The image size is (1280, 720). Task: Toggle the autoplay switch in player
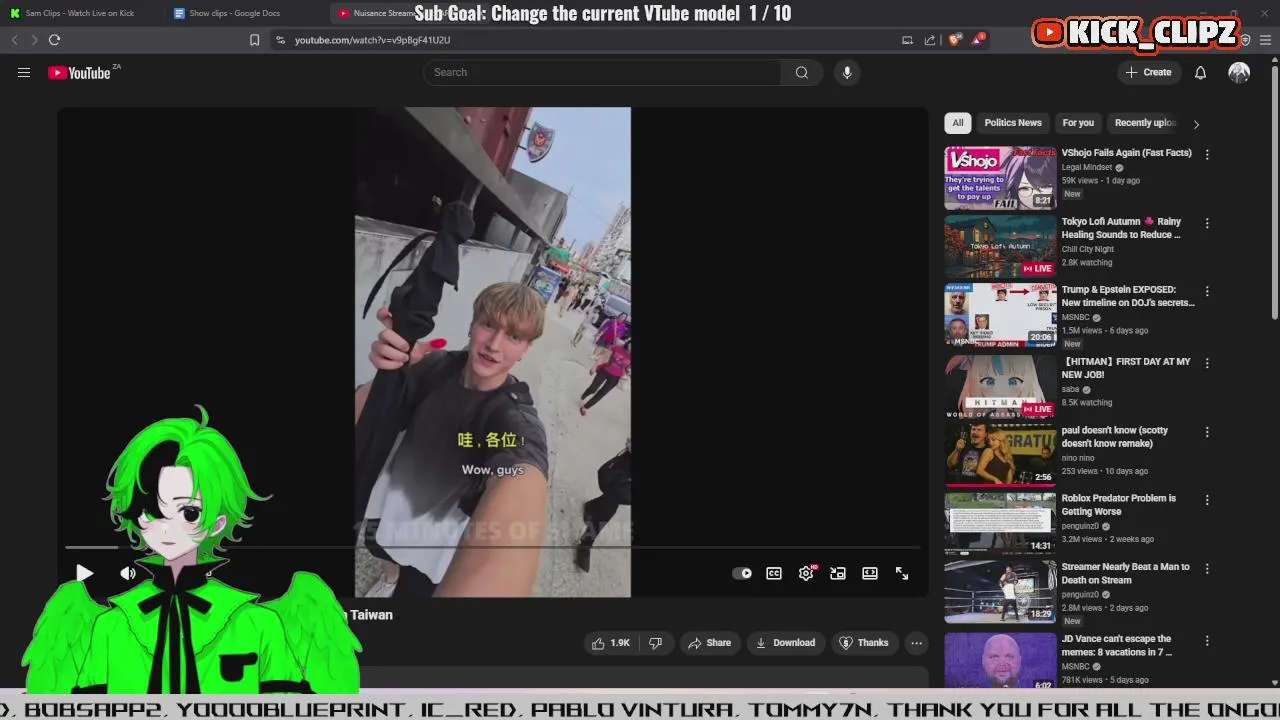(x=742, y=573)
